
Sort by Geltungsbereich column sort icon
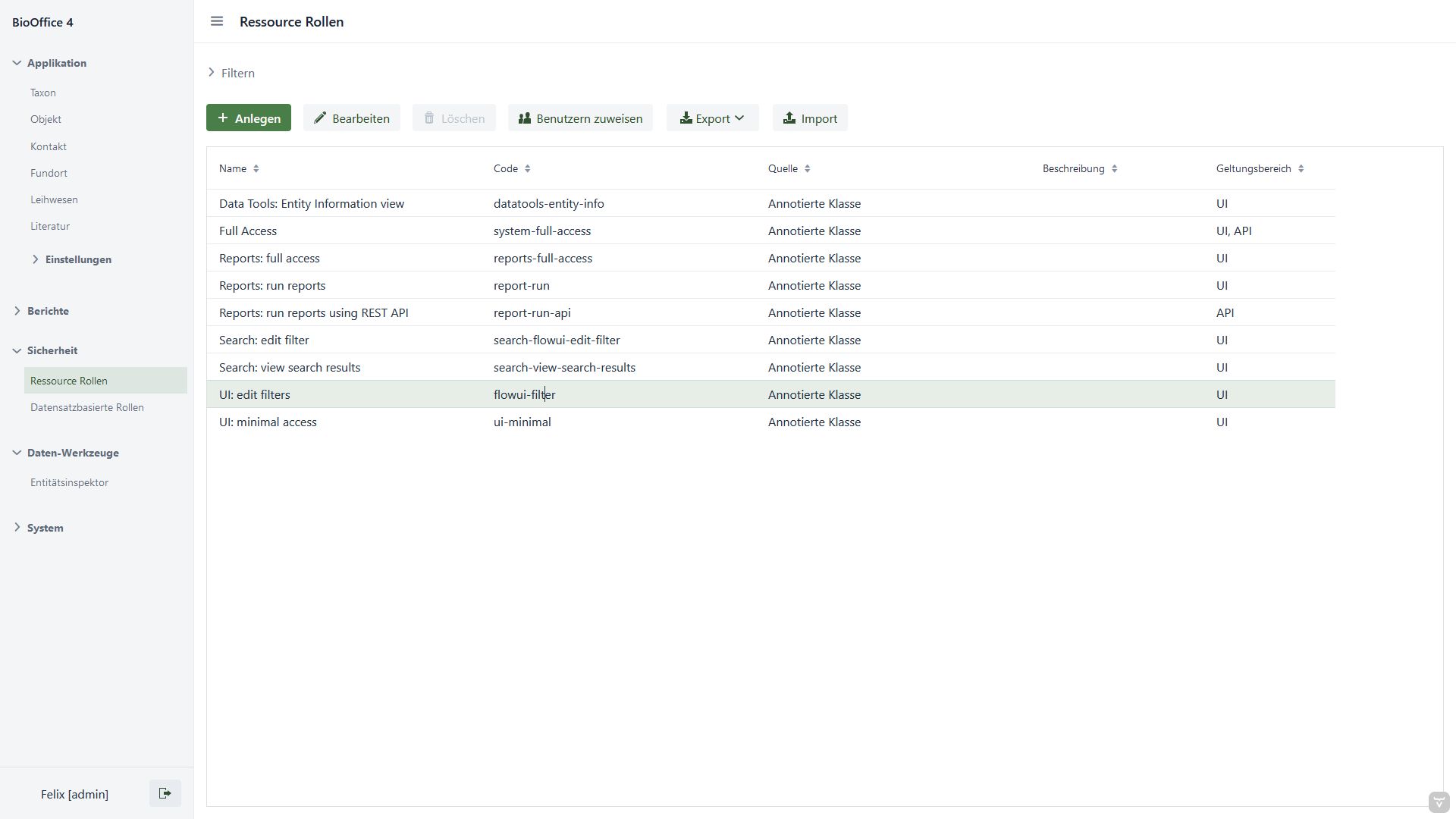tap(1301, 168)
